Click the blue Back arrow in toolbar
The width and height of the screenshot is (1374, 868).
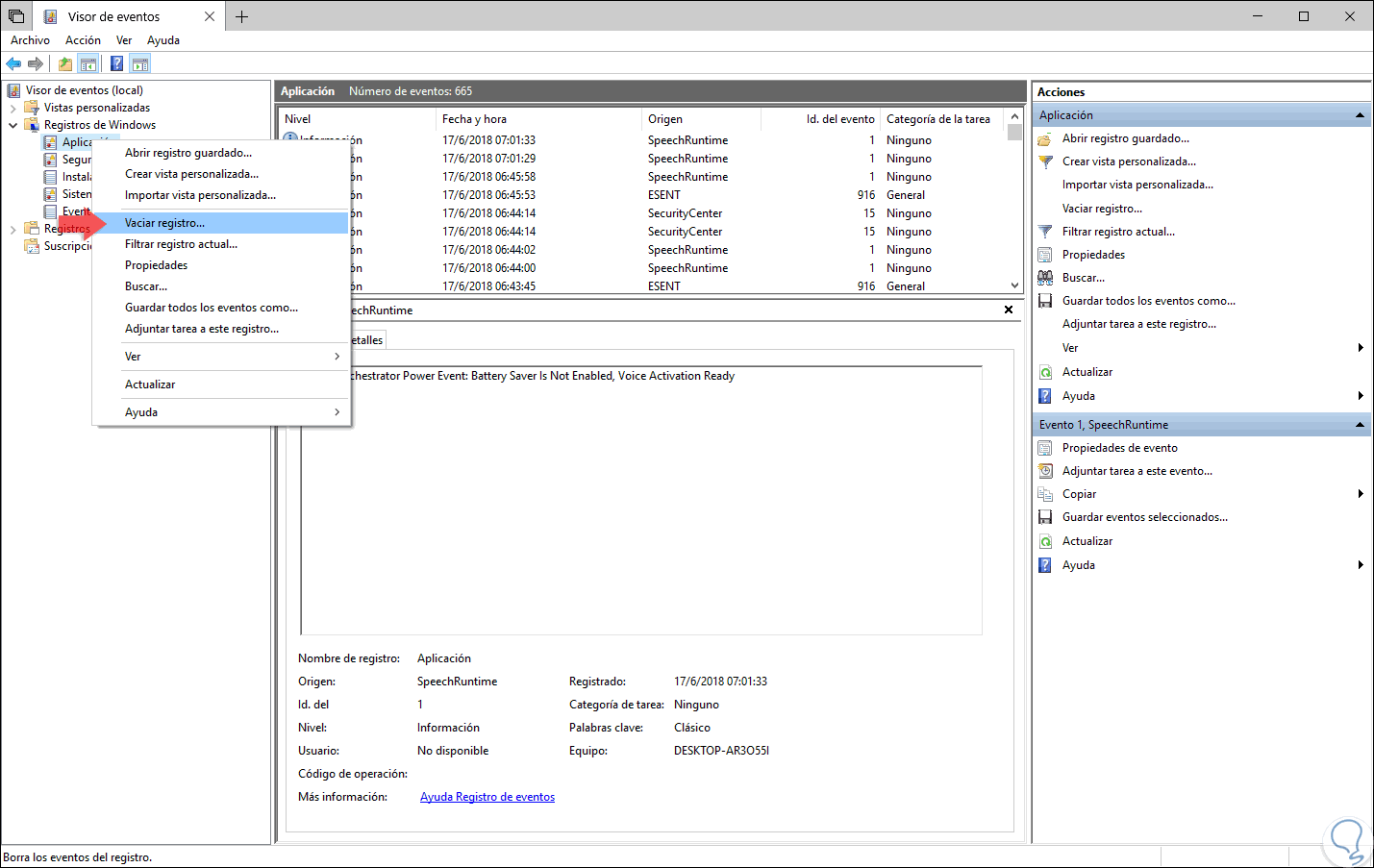[13, 64]
